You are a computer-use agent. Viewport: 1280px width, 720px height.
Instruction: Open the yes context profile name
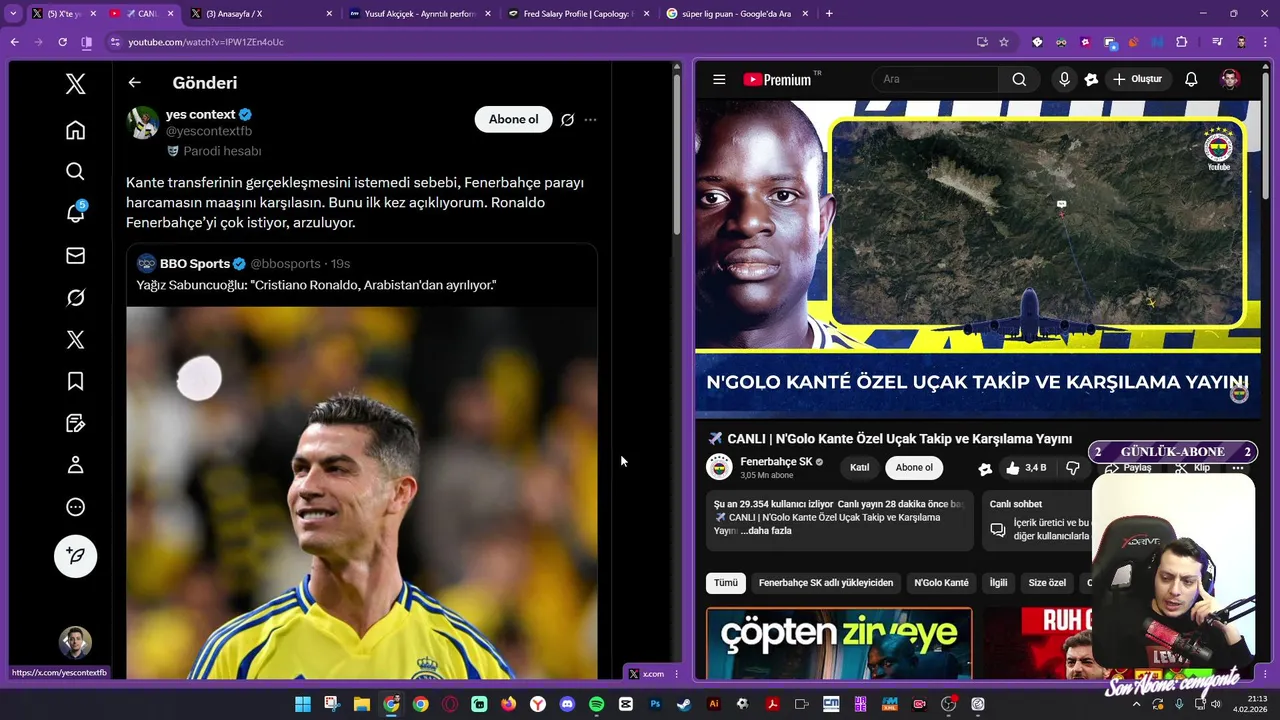coord(200,114)
